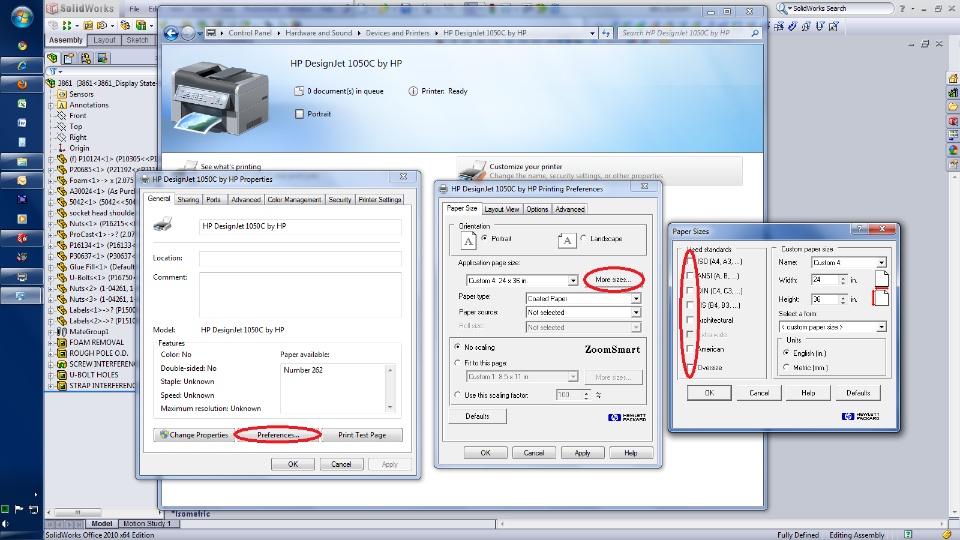This screenshot has width=960, height=540.
Task: Select the FeatureManager design tree tab icon
Action: (x=53, y=58)
